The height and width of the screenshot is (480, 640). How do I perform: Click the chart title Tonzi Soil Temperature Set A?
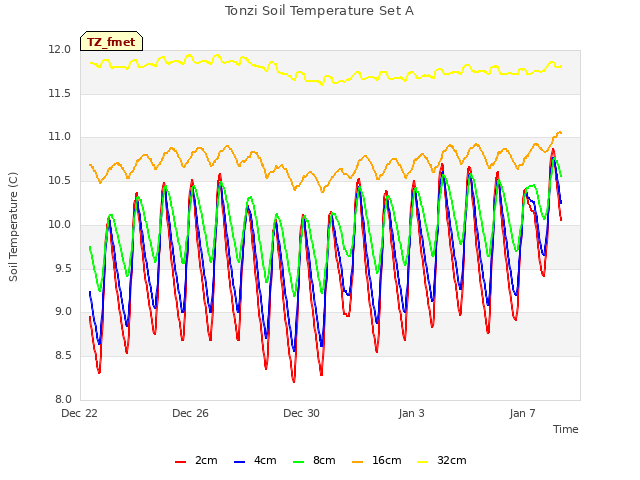click(x=319, y=11)
